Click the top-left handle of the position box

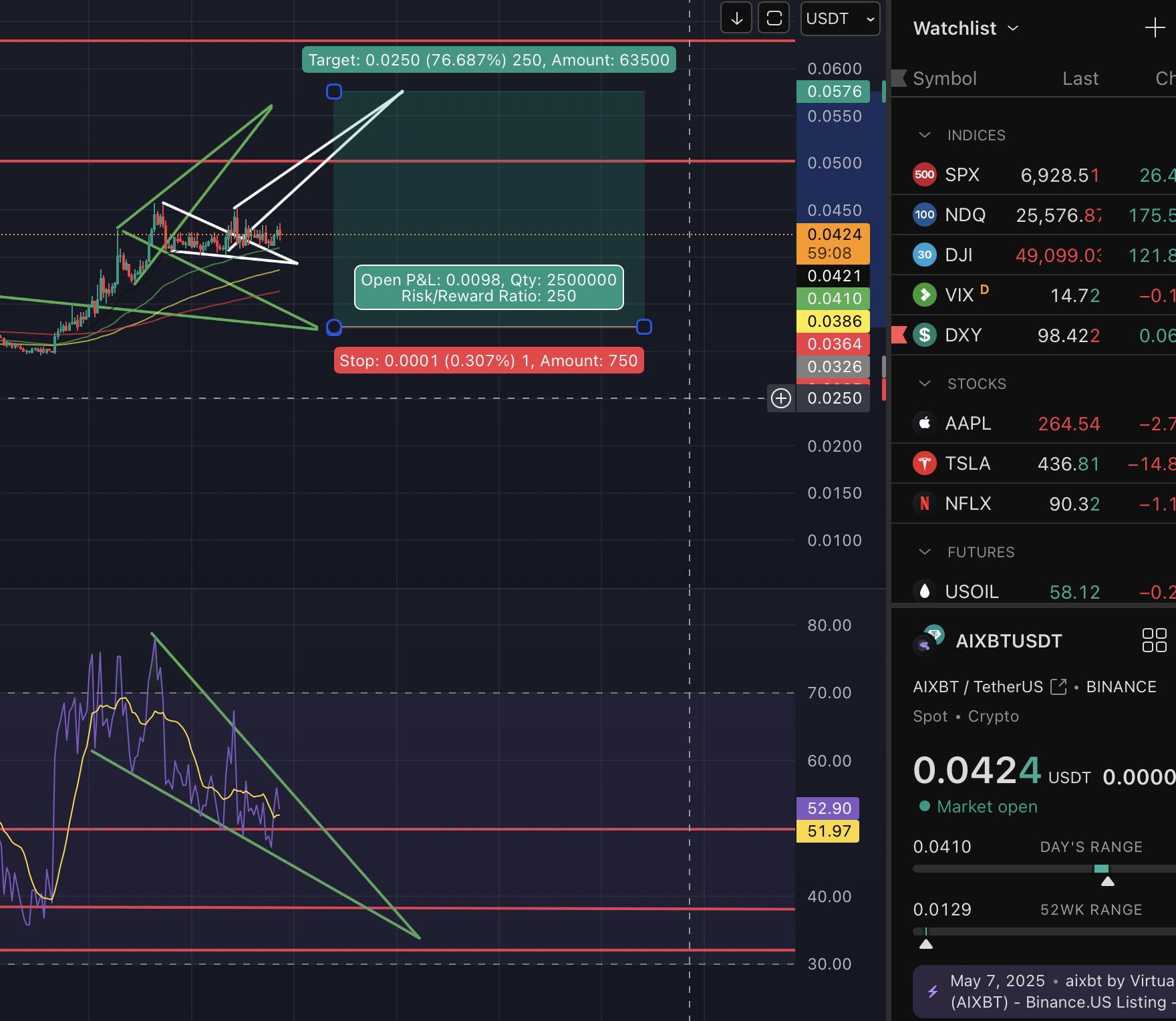coord(334,92)
